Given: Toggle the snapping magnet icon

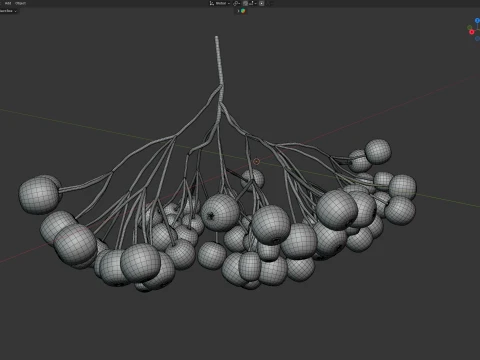Looking at the screenshot, I should pos(245,3).
